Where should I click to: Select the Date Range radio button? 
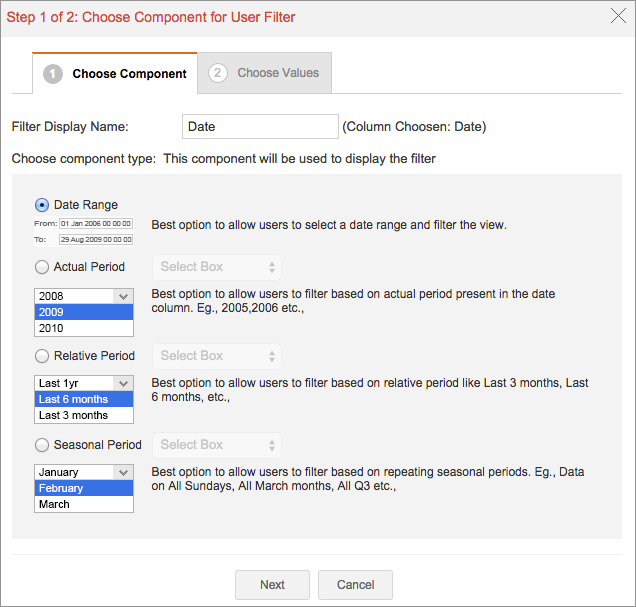pyautogui.click(x=42, y=205)
